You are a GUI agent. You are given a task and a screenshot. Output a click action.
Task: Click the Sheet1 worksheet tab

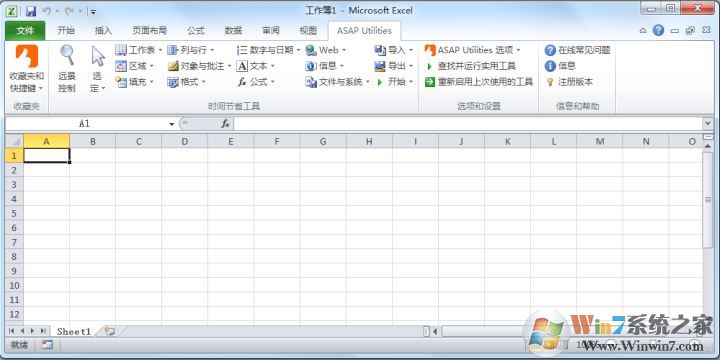click(74, 331)
